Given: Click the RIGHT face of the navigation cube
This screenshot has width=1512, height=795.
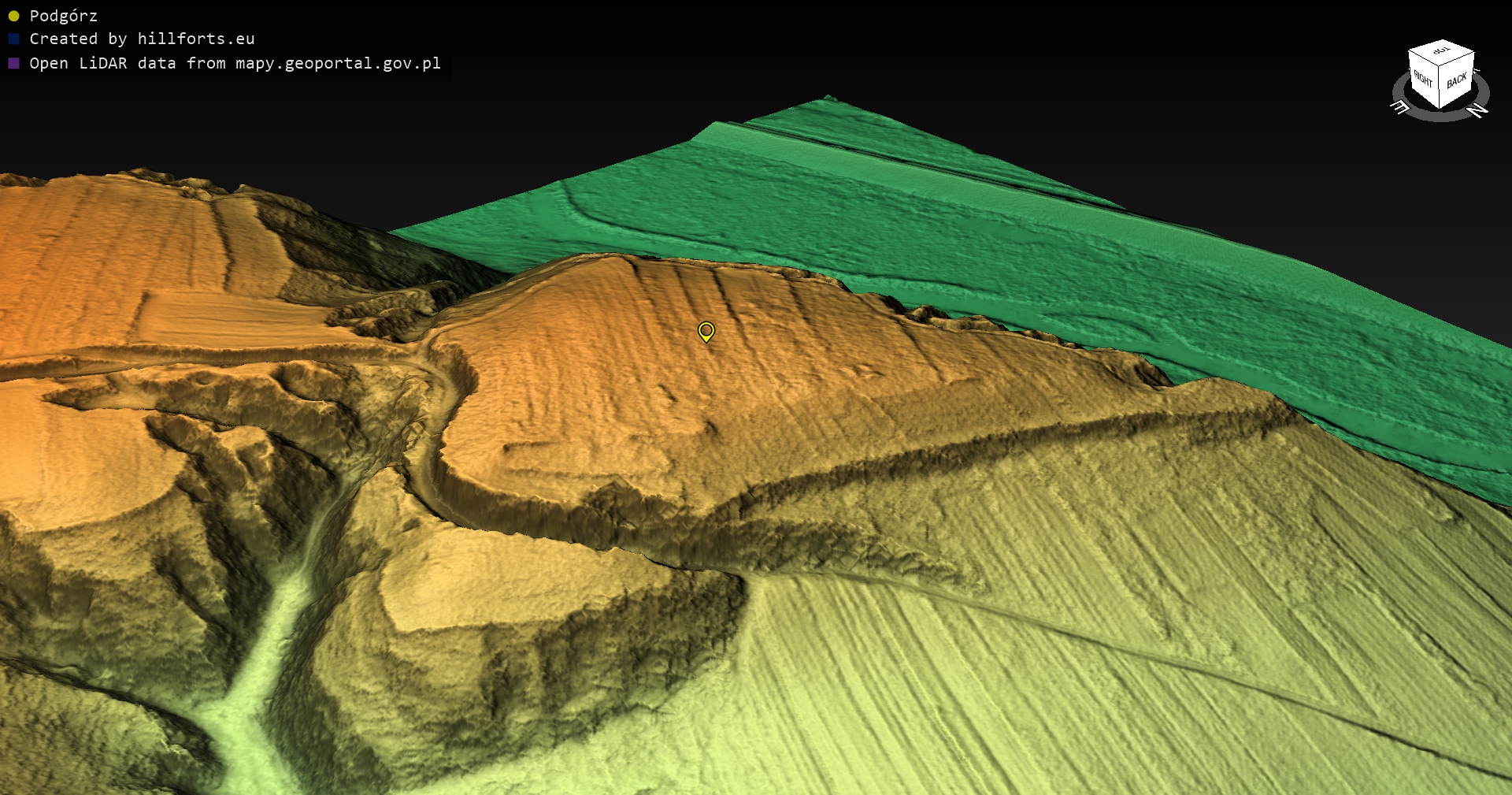Looking at the screenshot, I should coord(1423,79).
